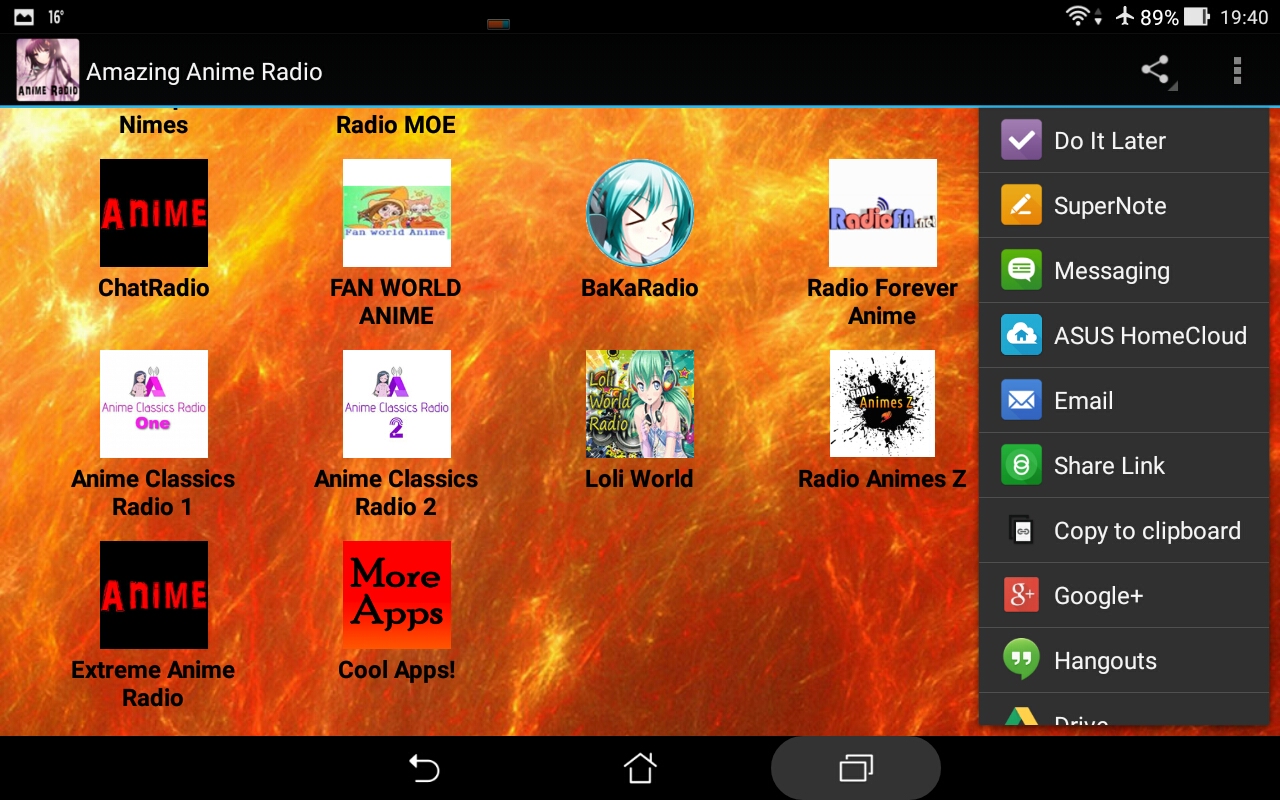Viewport: 1280px width, 800px height.
Task: Select Radio Animes Z station
Action: point(883,404)
